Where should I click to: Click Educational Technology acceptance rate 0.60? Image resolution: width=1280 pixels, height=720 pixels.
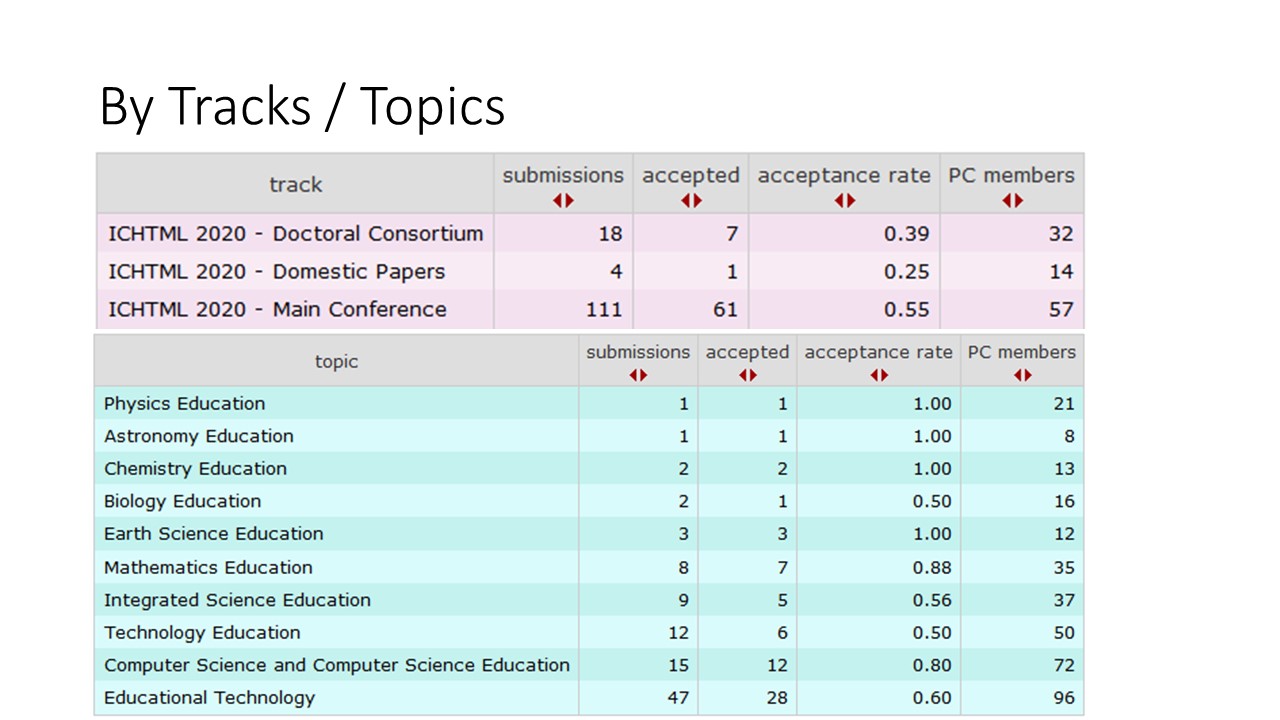click(932, 697)
